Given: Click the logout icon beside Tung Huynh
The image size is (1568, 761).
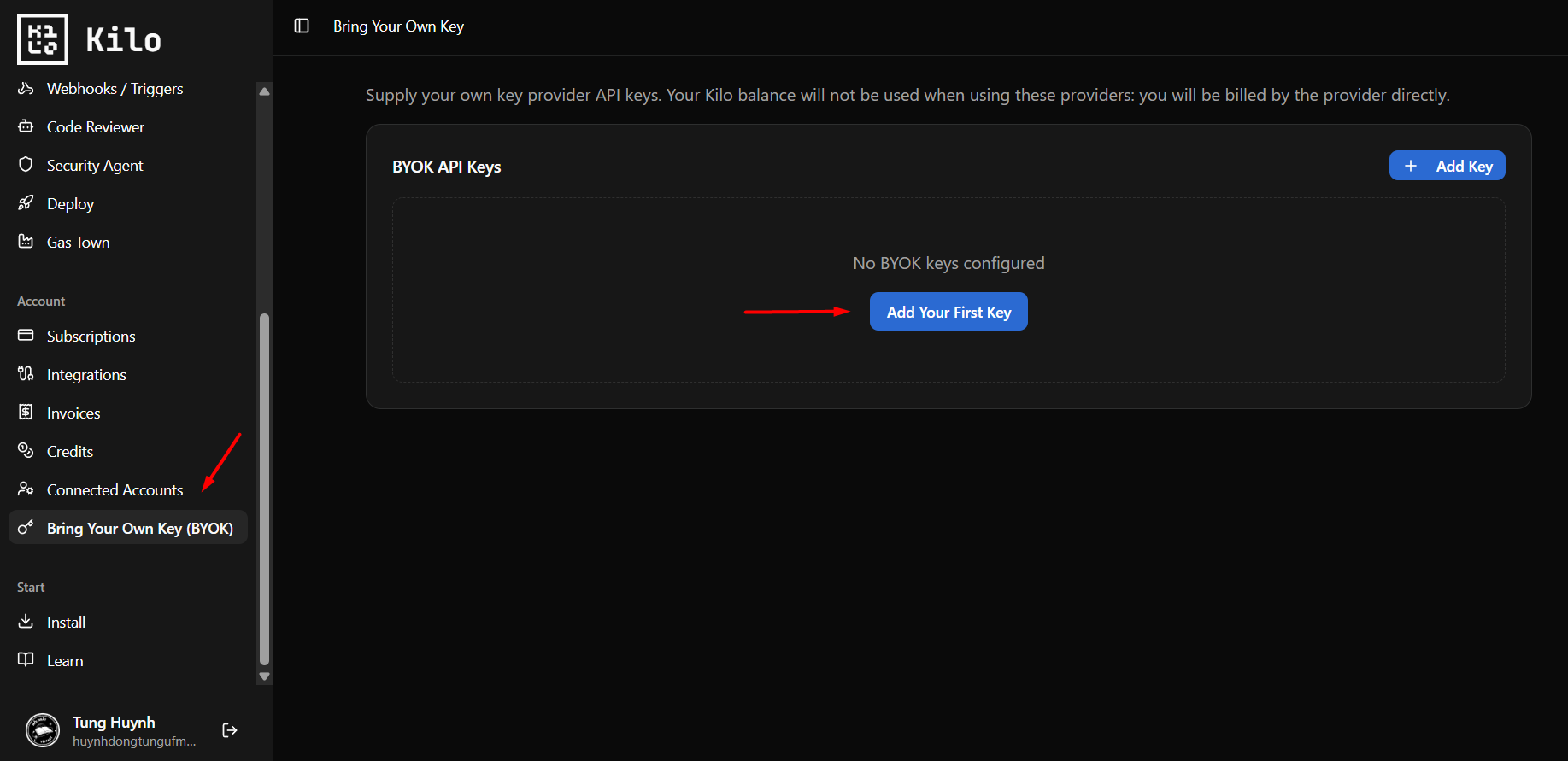Looking at the screenshot, I should [230, 730].
